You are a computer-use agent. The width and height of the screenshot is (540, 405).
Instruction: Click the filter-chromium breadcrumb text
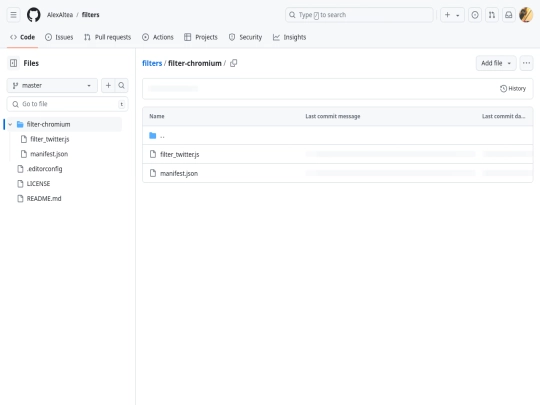(x=195, y=63)
